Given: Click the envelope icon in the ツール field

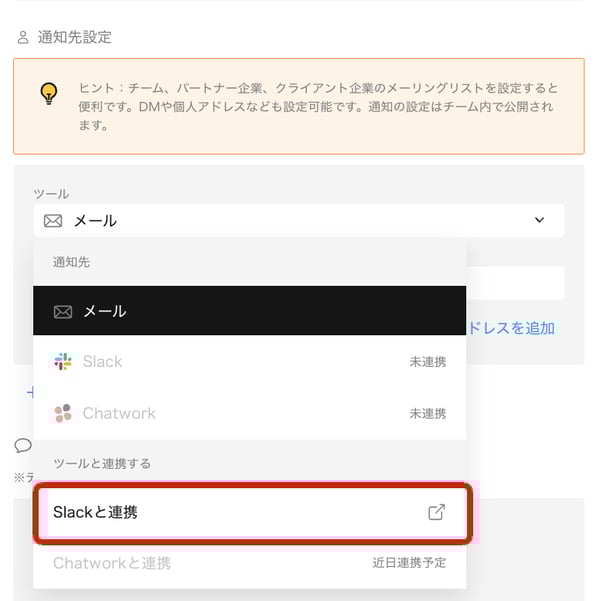Looking at the screenshot, I should pyautogui.click(x=53, y=221).
